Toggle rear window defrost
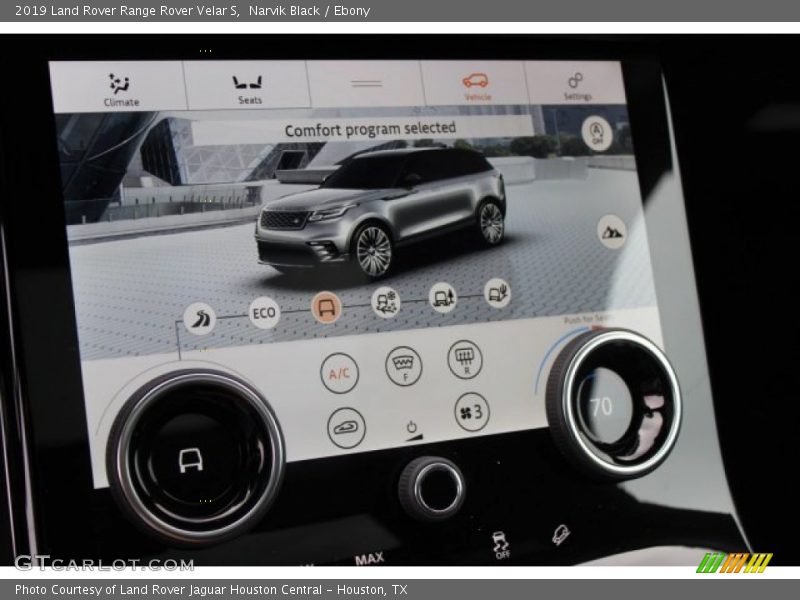This screenshot has height=600, width=800. pos(465,359)
